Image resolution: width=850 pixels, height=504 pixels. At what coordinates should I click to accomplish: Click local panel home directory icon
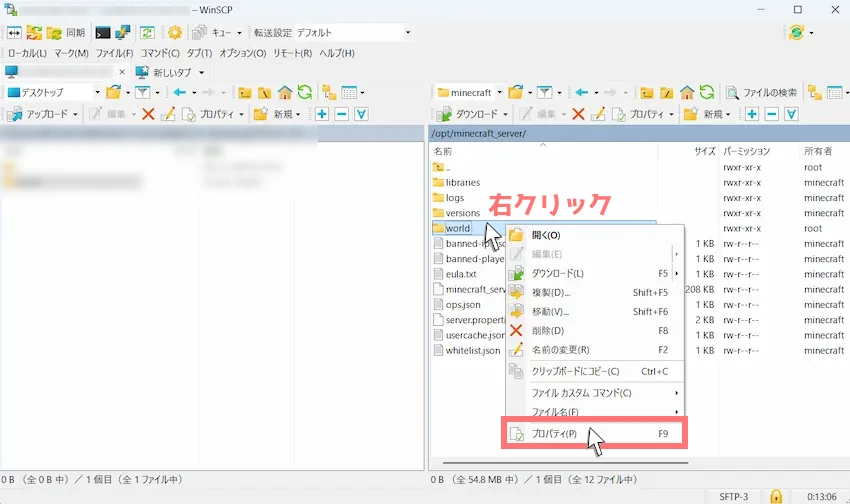[285, 93]
